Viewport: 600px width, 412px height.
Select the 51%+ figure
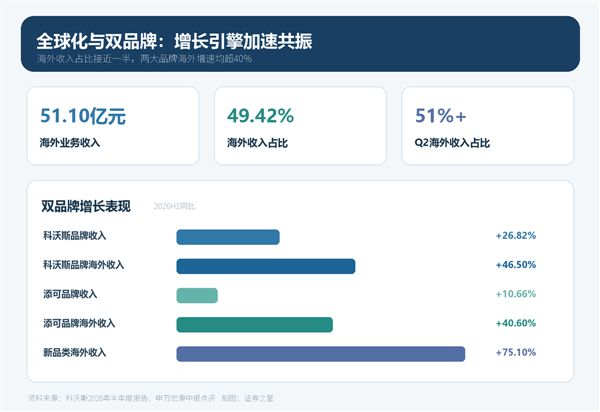click(441, 116)
